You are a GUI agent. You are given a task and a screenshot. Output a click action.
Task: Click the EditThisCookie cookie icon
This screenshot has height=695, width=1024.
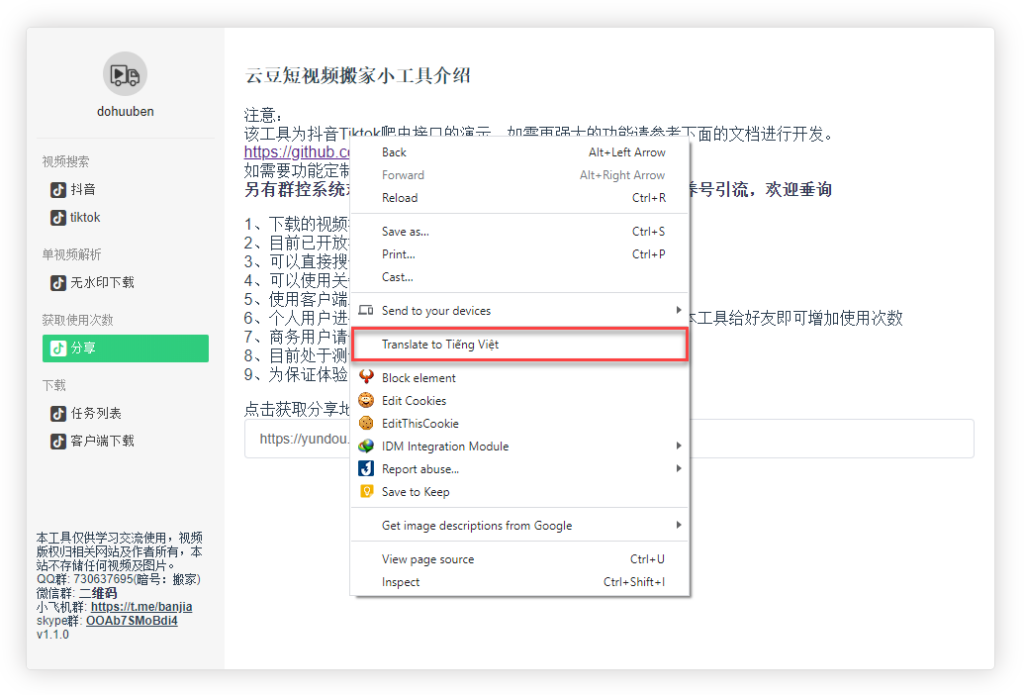[366, 423]
